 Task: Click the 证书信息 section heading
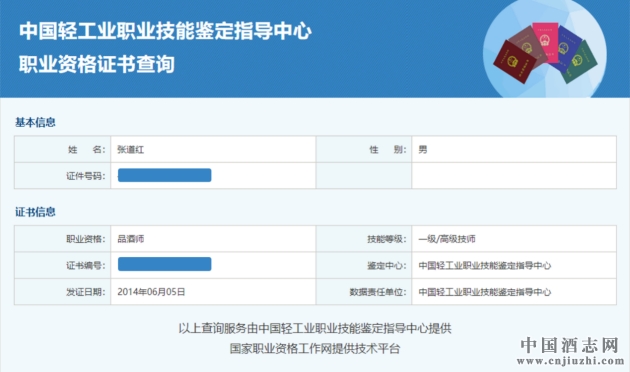pos(35,212)
